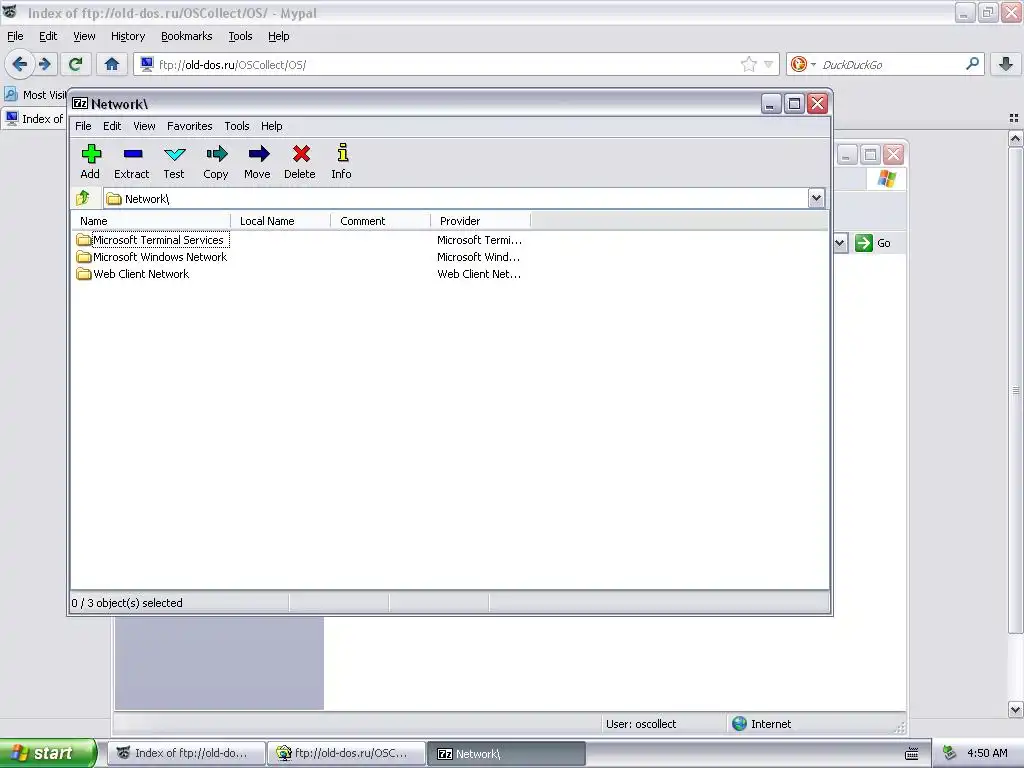
Task: Click the Most Visited bookmarks toolbar item
Action: (x=35, y=95)
